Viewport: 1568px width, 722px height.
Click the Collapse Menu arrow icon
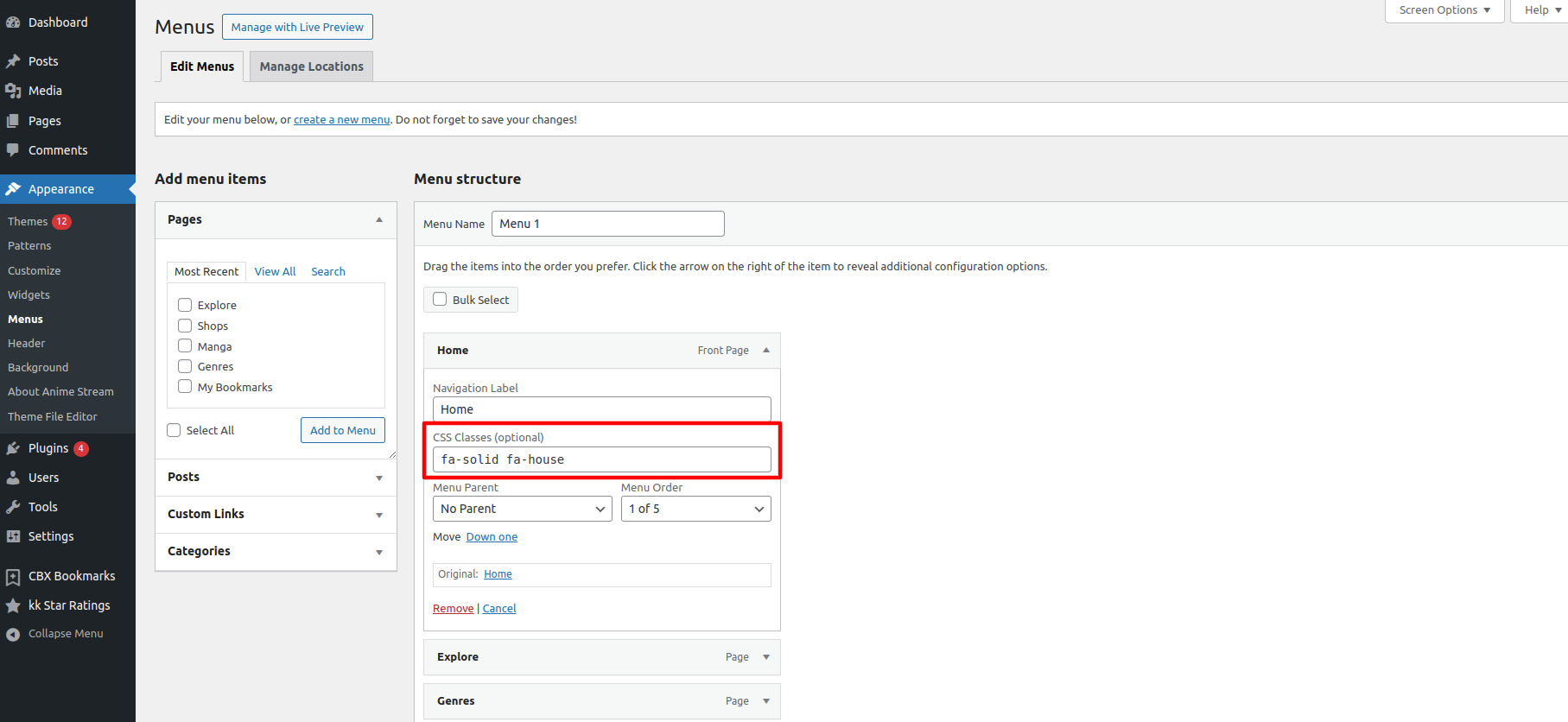point(13,634)
